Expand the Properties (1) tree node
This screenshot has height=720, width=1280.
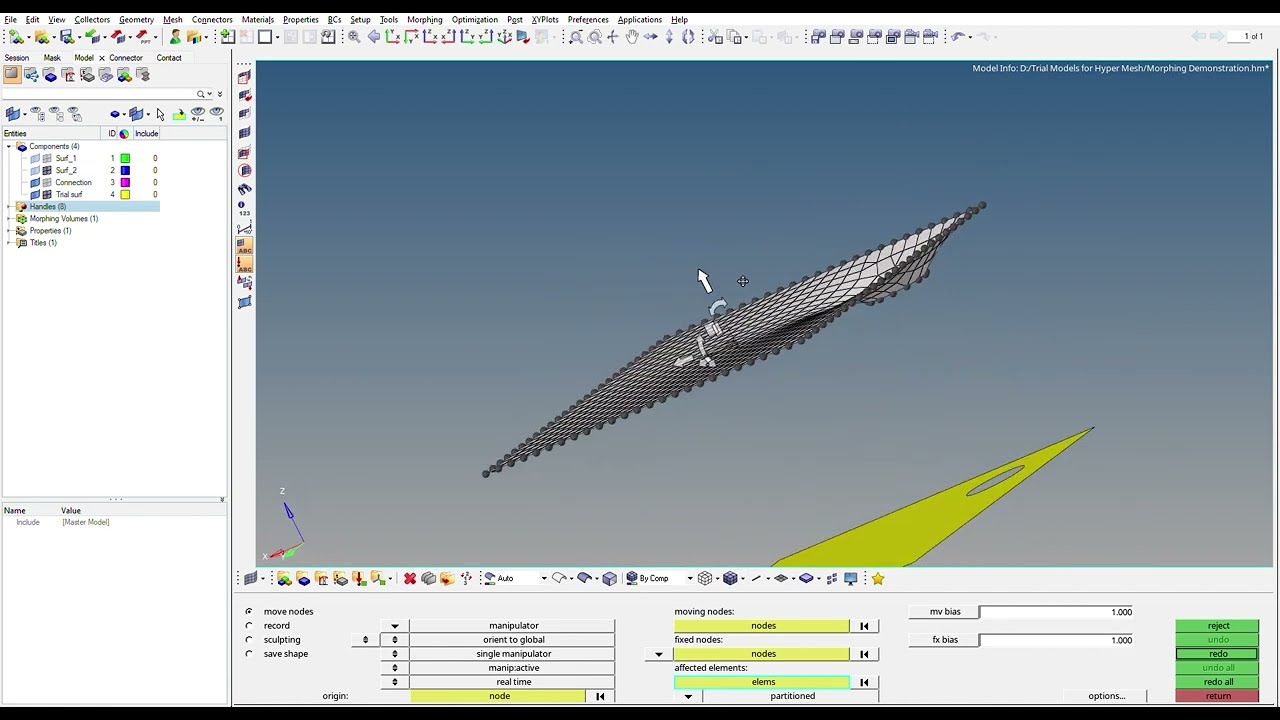point(9,230)
